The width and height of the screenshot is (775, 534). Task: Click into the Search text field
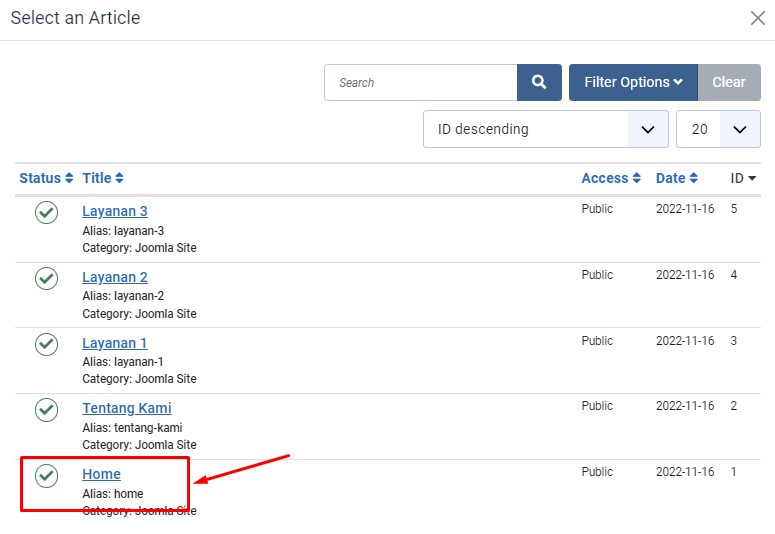click(420, 83)
